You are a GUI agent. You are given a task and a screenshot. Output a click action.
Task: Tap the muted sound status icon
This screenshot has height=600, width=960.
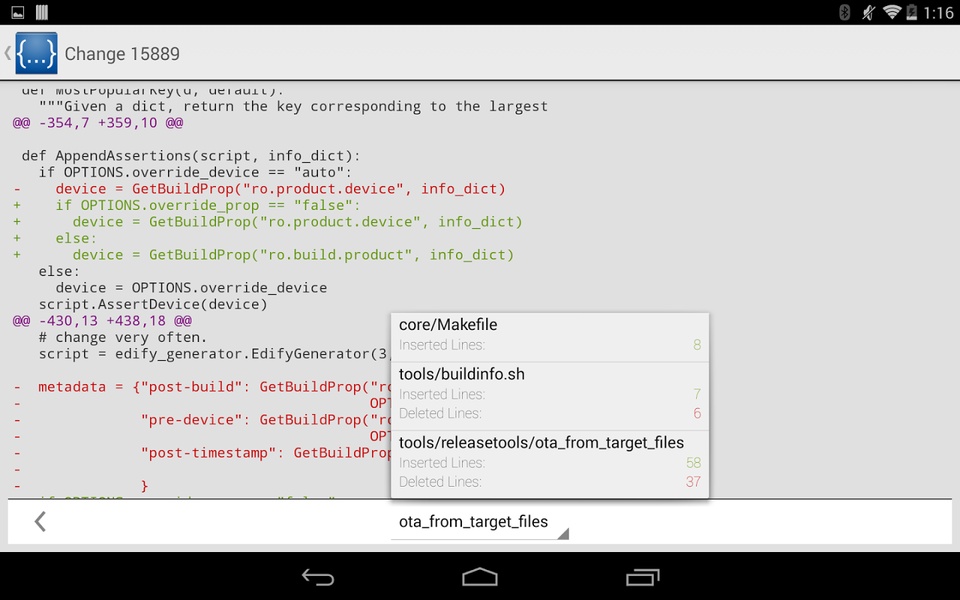click(x=868, y=12)
